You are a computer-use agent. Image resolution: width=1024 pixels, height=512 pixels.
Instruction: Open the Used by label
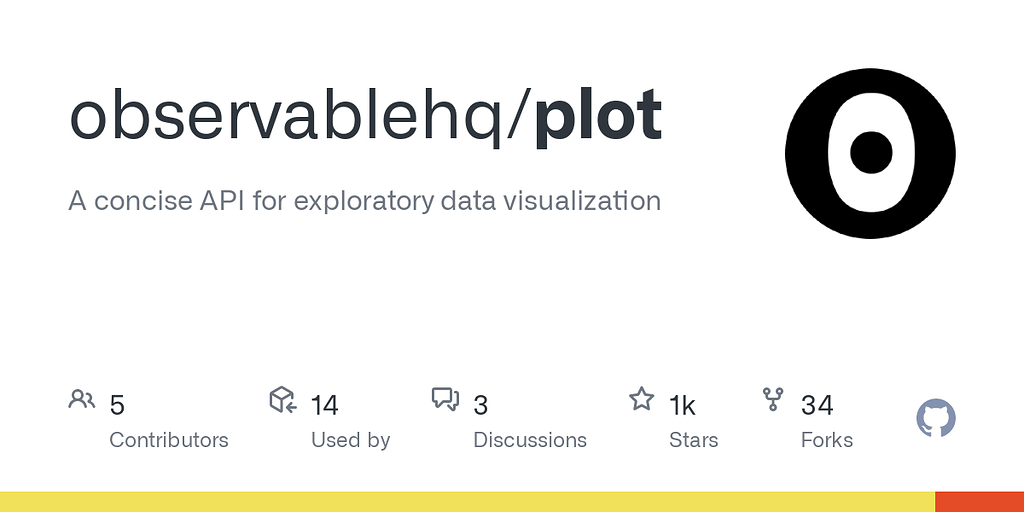[350, 441]
